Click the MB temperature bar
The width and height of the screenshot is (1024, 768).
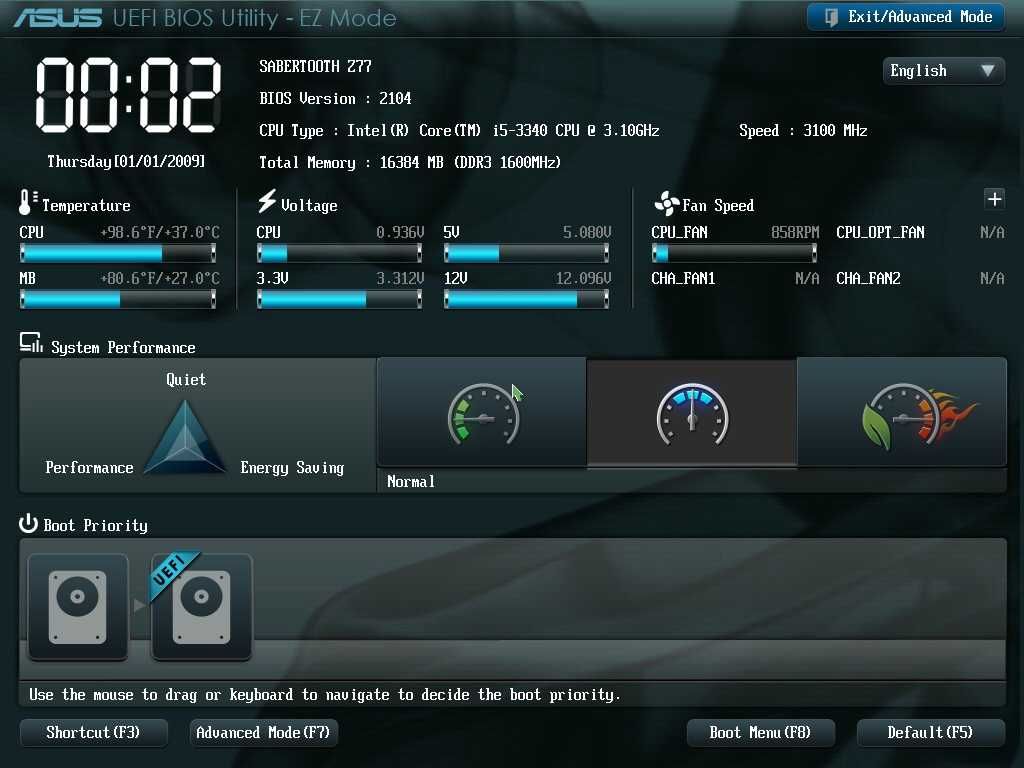click(118, 299)
